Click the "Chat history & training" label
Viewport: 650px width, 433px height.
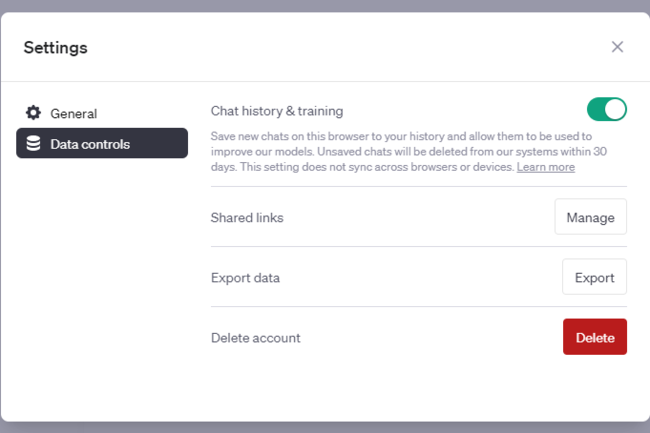[277, 111]
